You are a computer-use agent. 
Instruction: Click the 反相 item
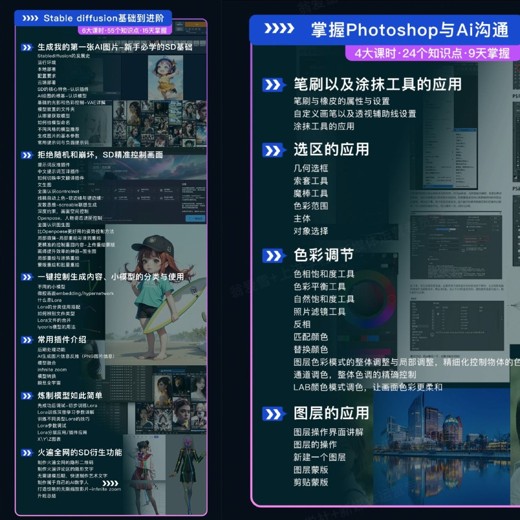[302, 324]
